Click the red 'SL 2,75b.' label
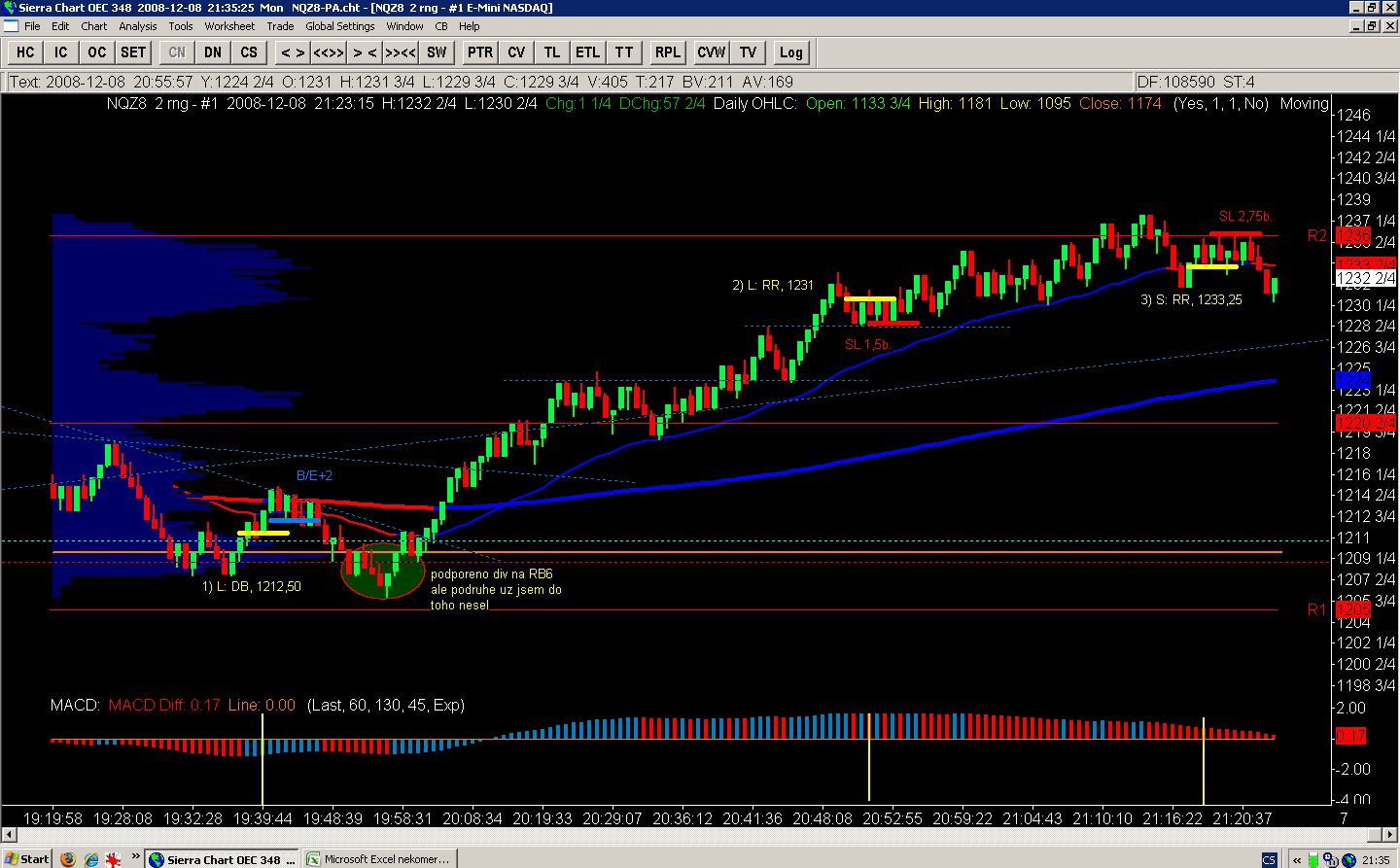1400x868 pixels. click(1245, 216)
